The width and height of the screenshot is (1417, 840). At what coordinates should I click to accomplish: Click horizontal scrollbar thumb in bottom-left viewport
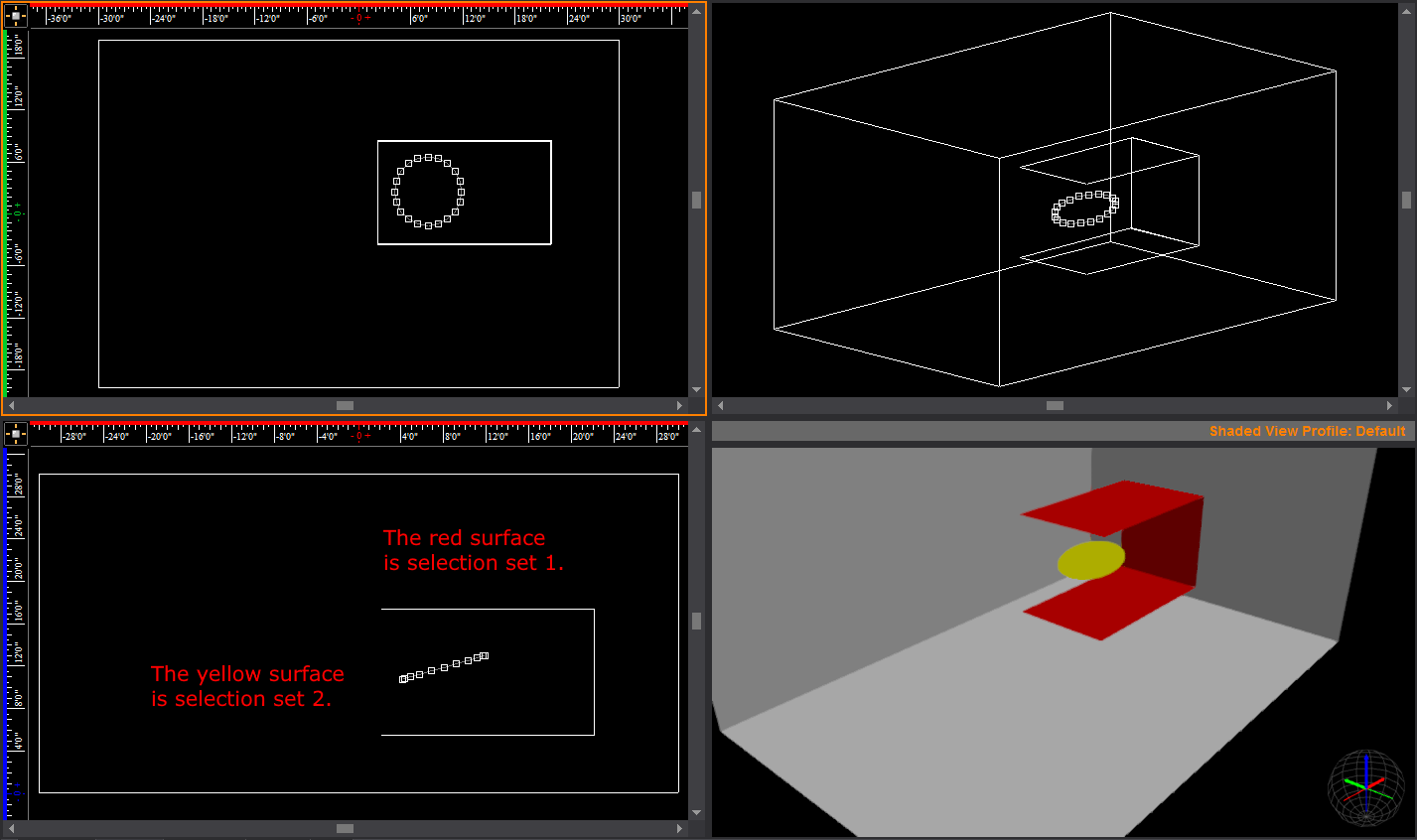[345, 828]
